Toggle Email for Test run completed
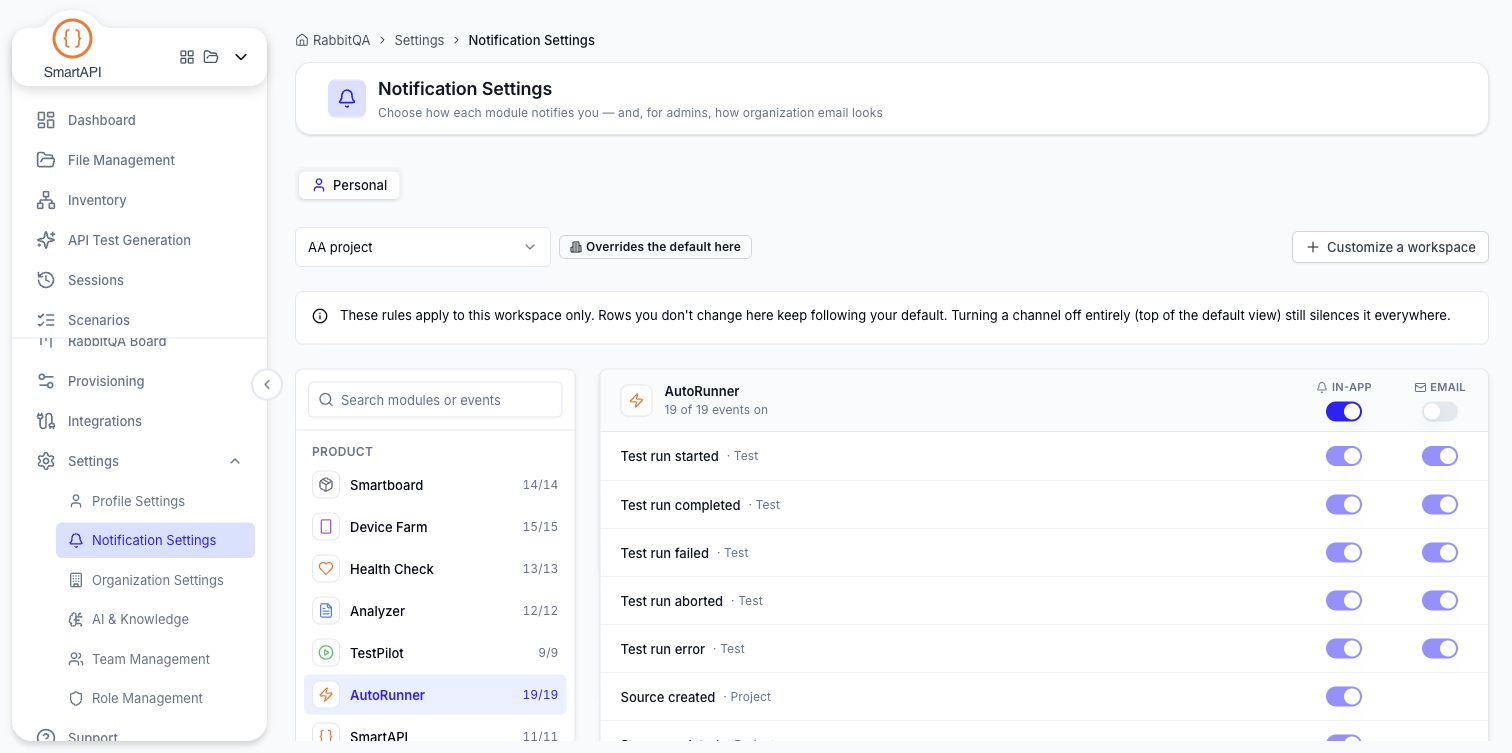The image size is (1512, 753). click(1440, 505)
